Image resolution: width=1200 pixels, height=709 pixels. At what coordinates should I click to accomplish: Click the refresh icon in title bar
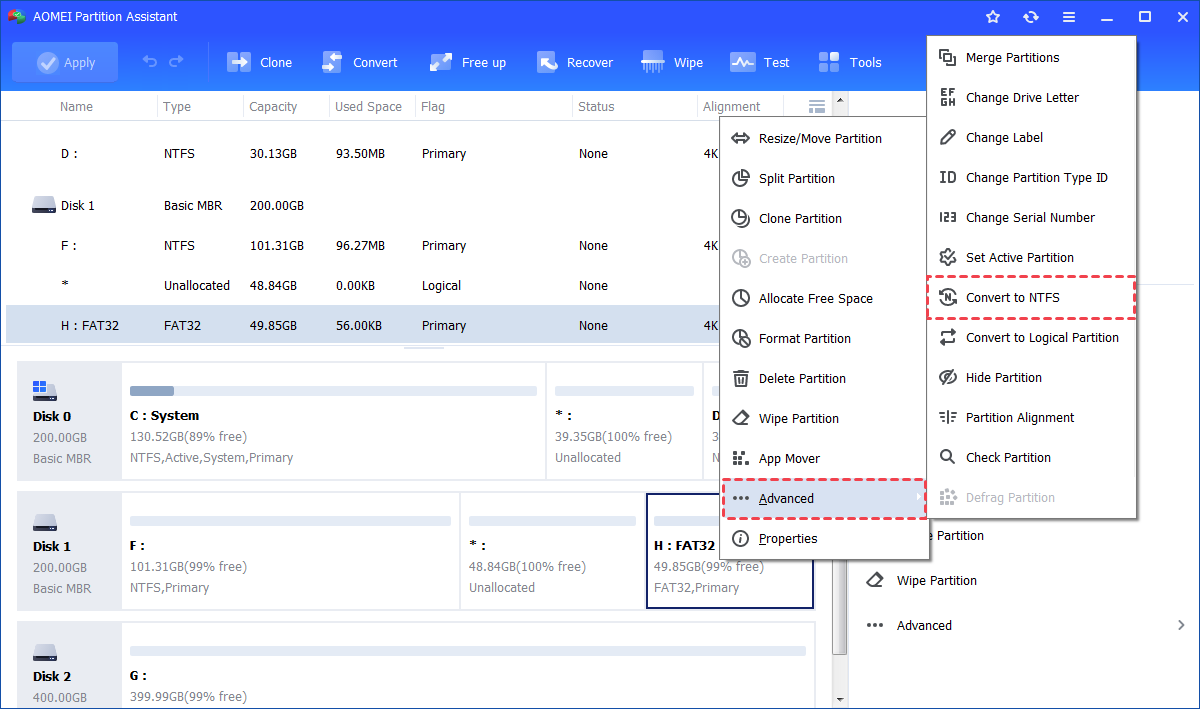(x=1031, y=17)
